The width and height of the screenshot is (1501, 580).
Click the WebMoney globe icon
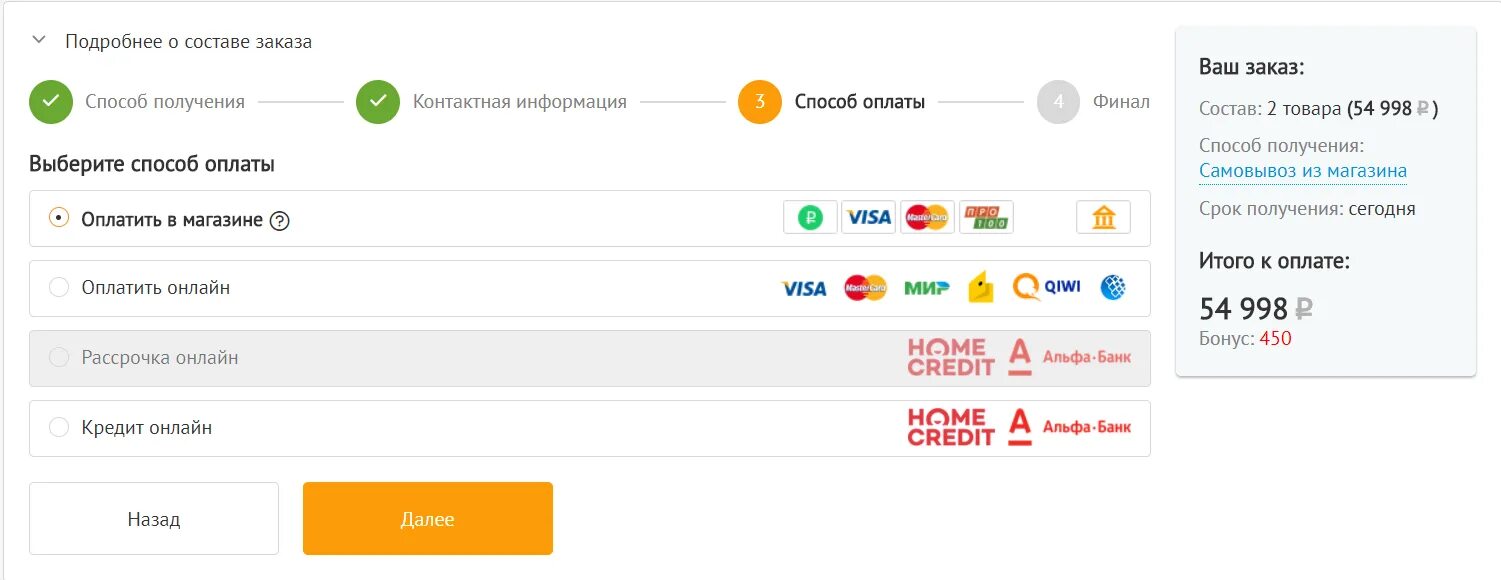pyautogui.click(x=1113, y=288)
